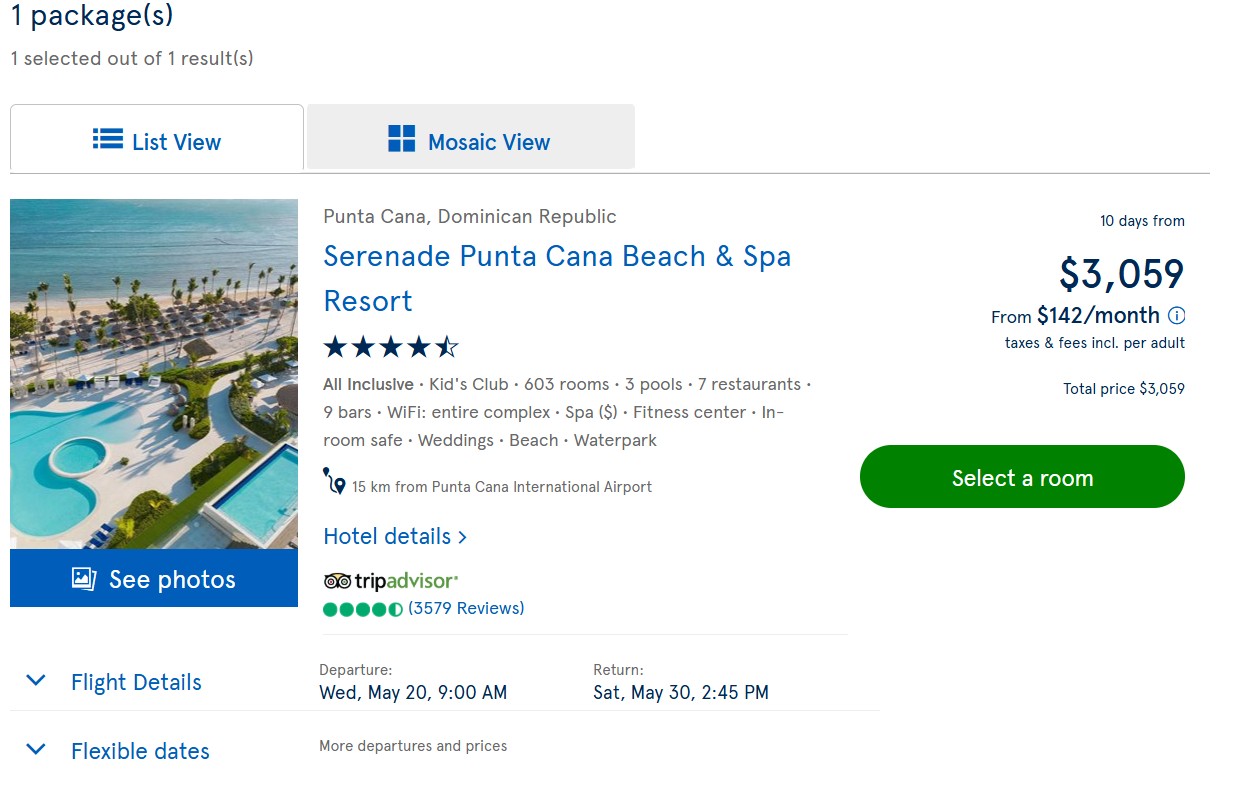The width and height of the screenshot is (1247, 787).
Task: Expand the Flight Details chevron
Action: pos(36,681)
